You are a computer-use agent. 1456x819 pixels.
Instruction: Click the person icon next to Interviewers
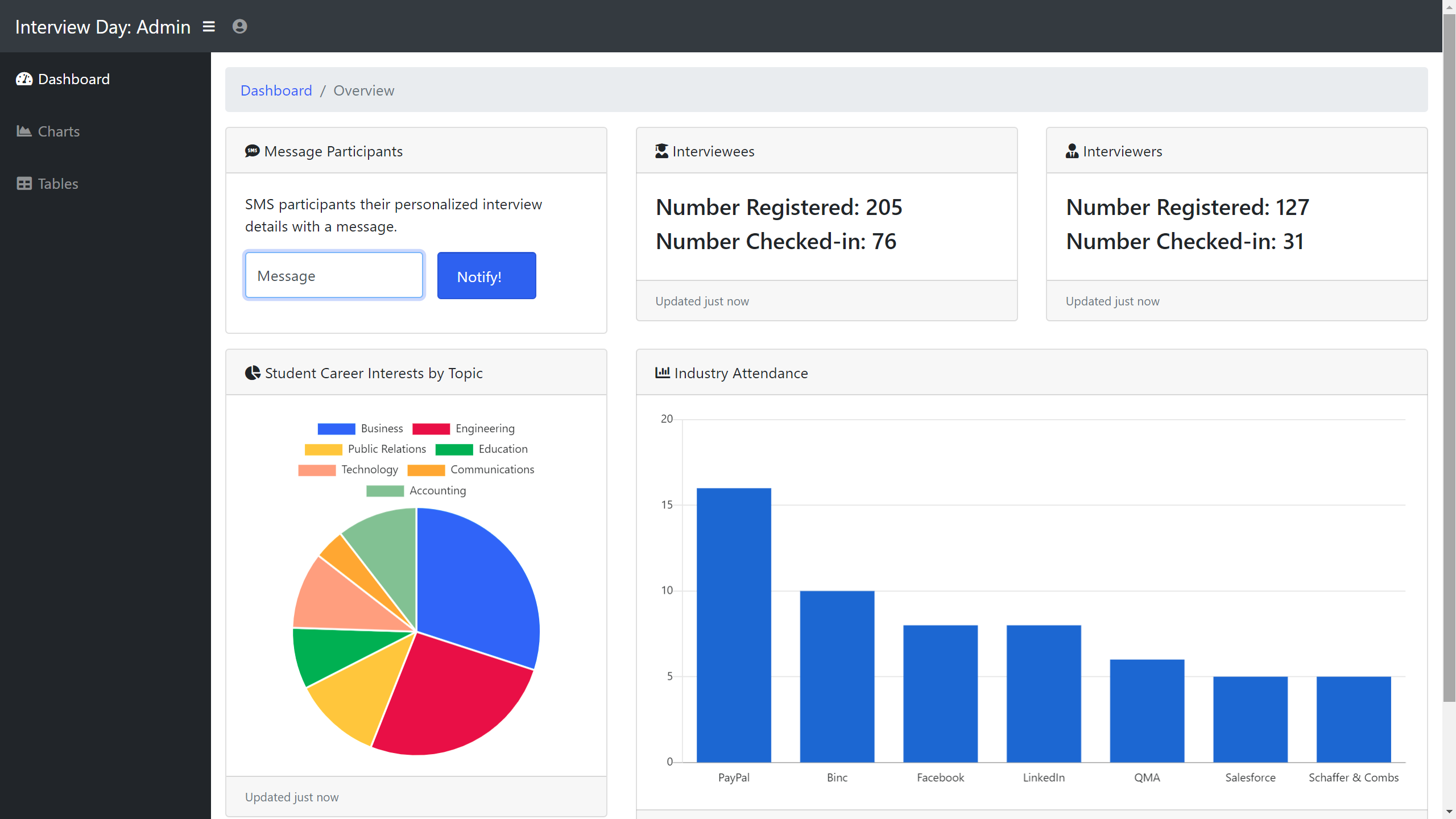[1072, 151]
